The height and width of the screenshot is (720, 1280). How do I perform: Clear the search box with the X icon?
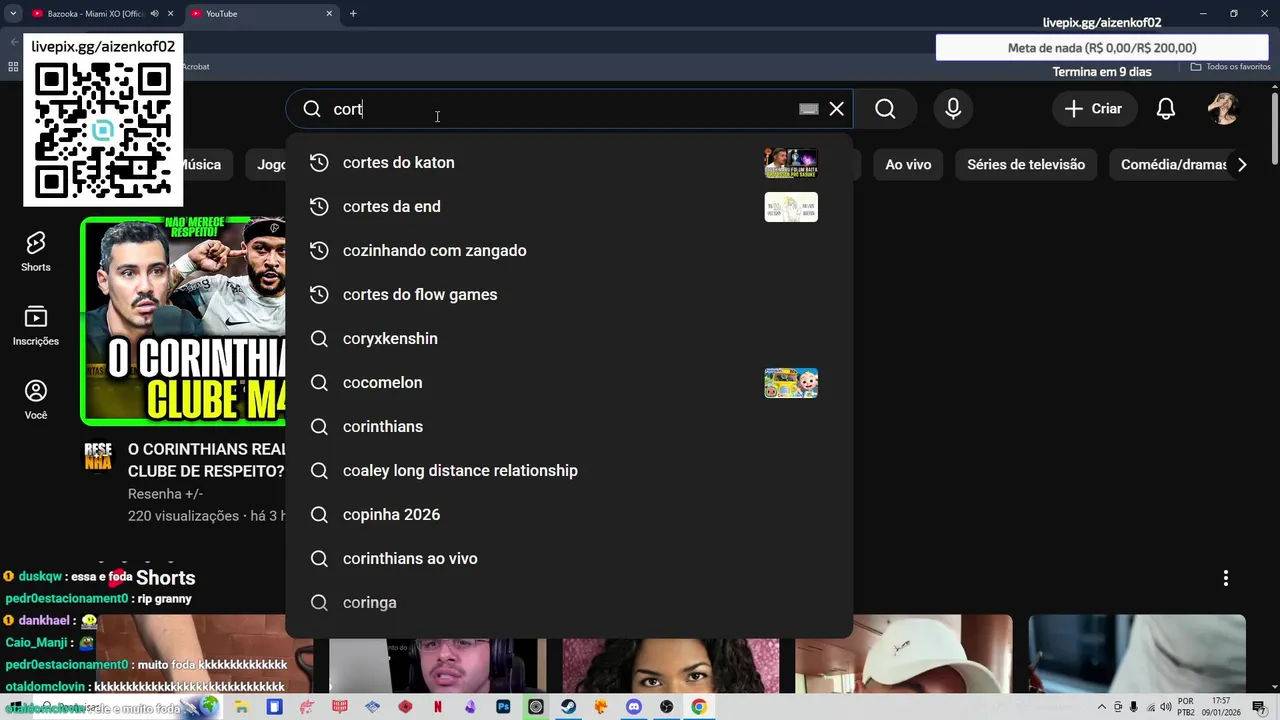point(837,109)
